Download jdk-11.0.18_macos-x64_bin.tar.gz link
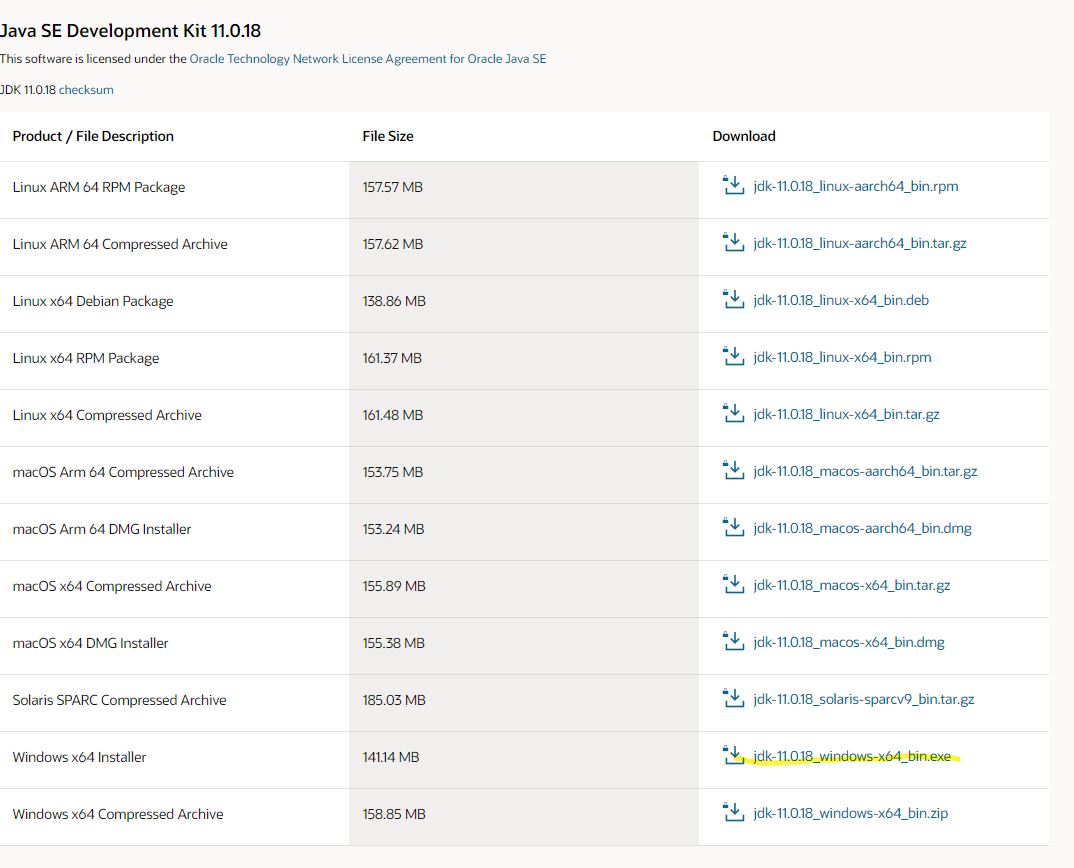Viewport: 1074px width, 868px height. [x=851, y=585]
